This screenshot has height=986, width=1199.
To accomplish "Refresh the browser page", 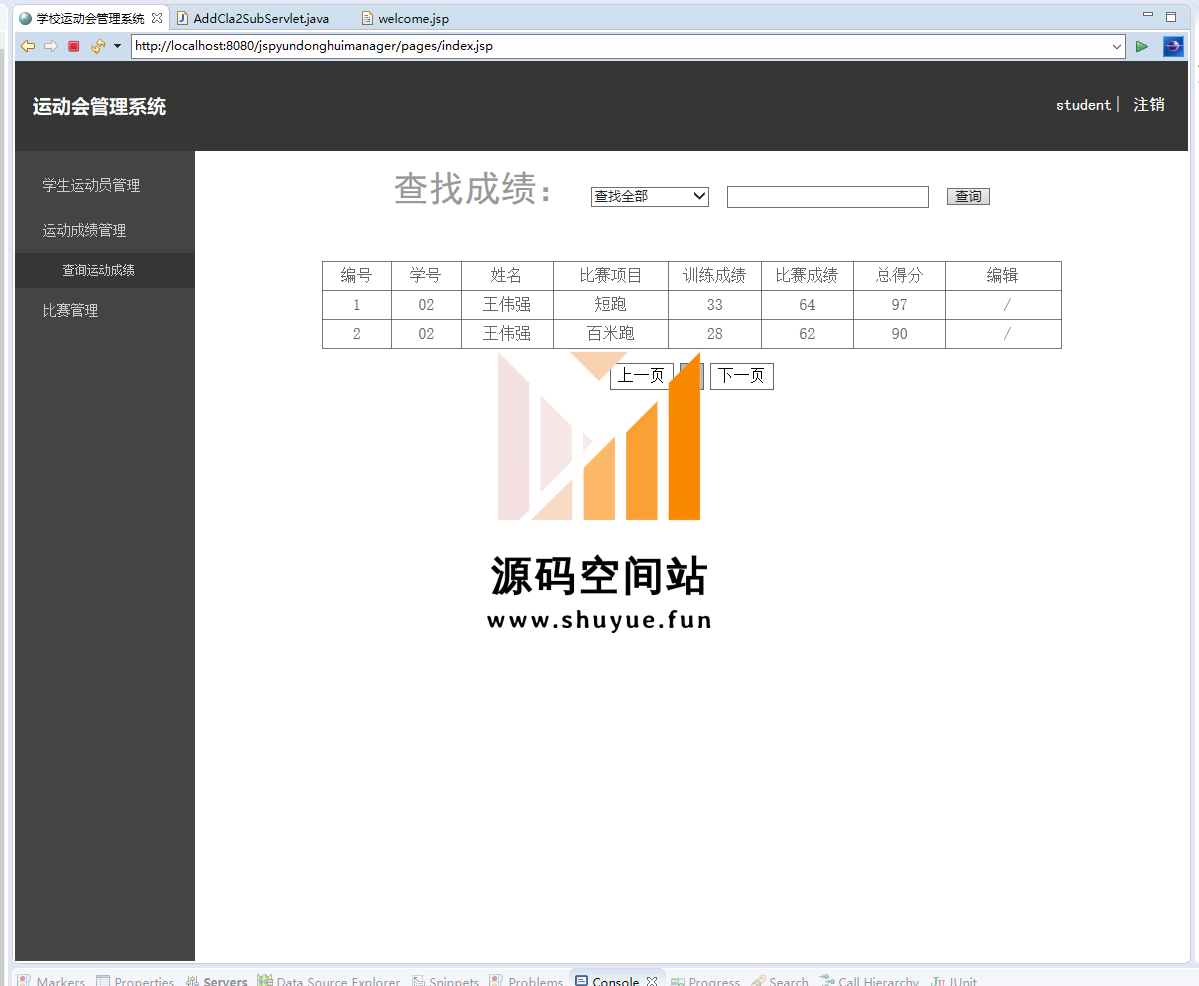I will pyautogui.click(x=97, y=46).
